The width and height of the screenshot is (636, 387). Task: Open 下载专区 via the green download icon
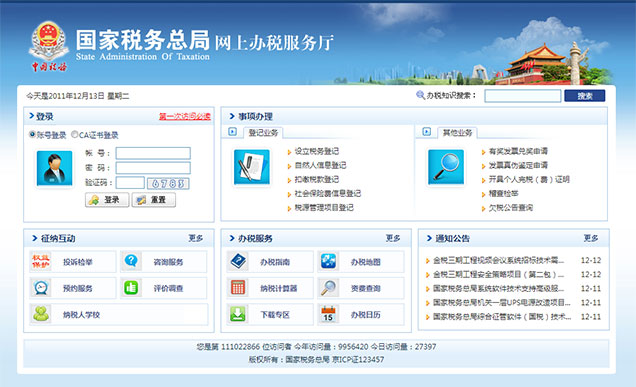(238, 314)
